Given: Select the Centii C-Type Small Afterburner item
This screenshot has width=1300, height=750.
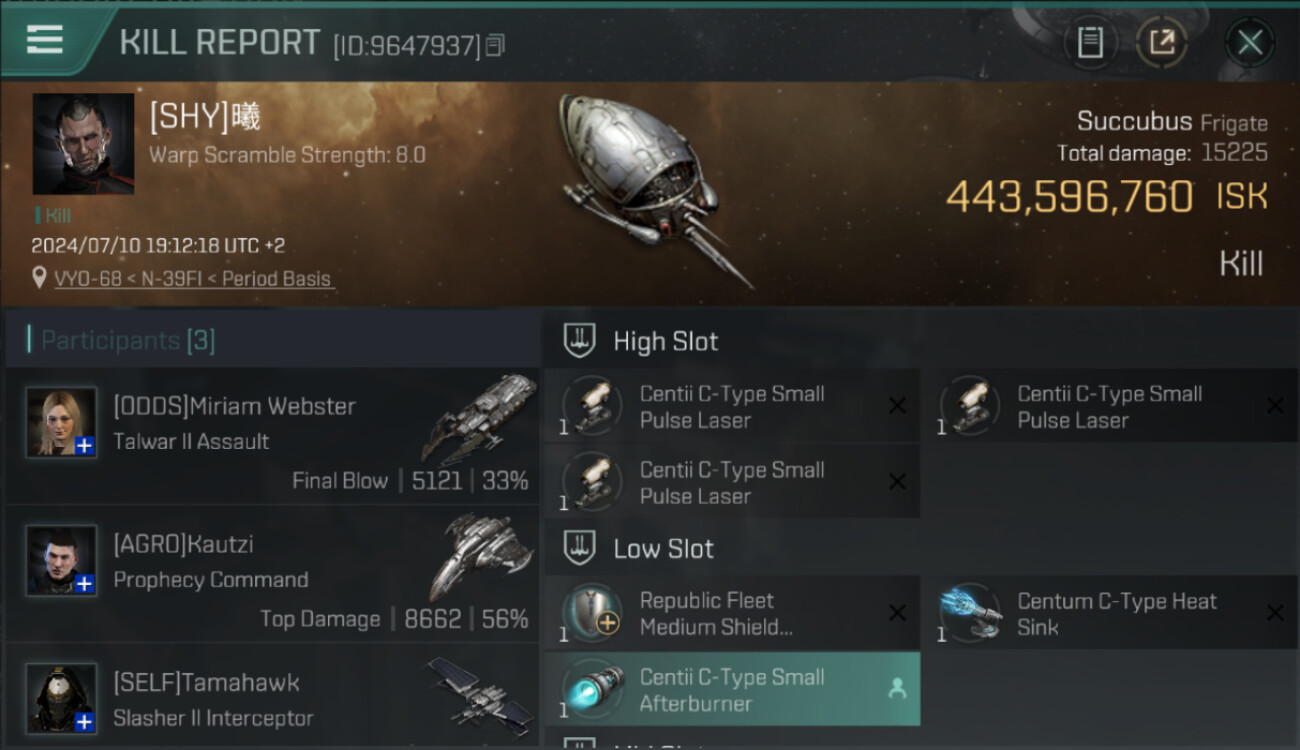Looking at the screenshot, I should pyautogui.click(x=732, y=689).
